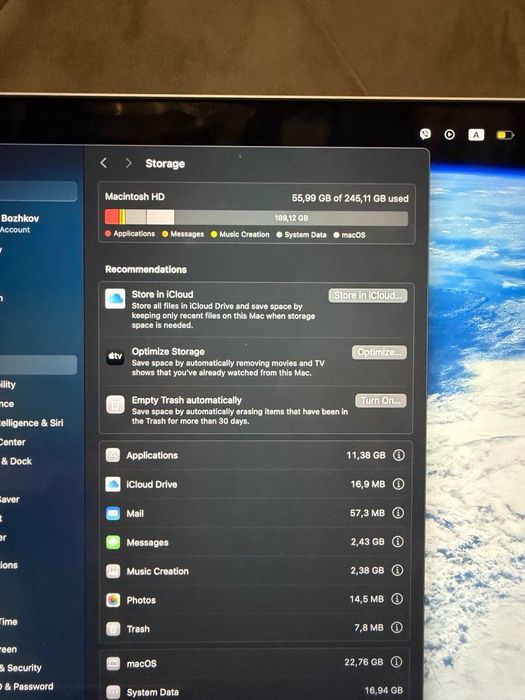525x700 pixels.
Task: Click the Photos flower icon
Action: pos(113,600)
